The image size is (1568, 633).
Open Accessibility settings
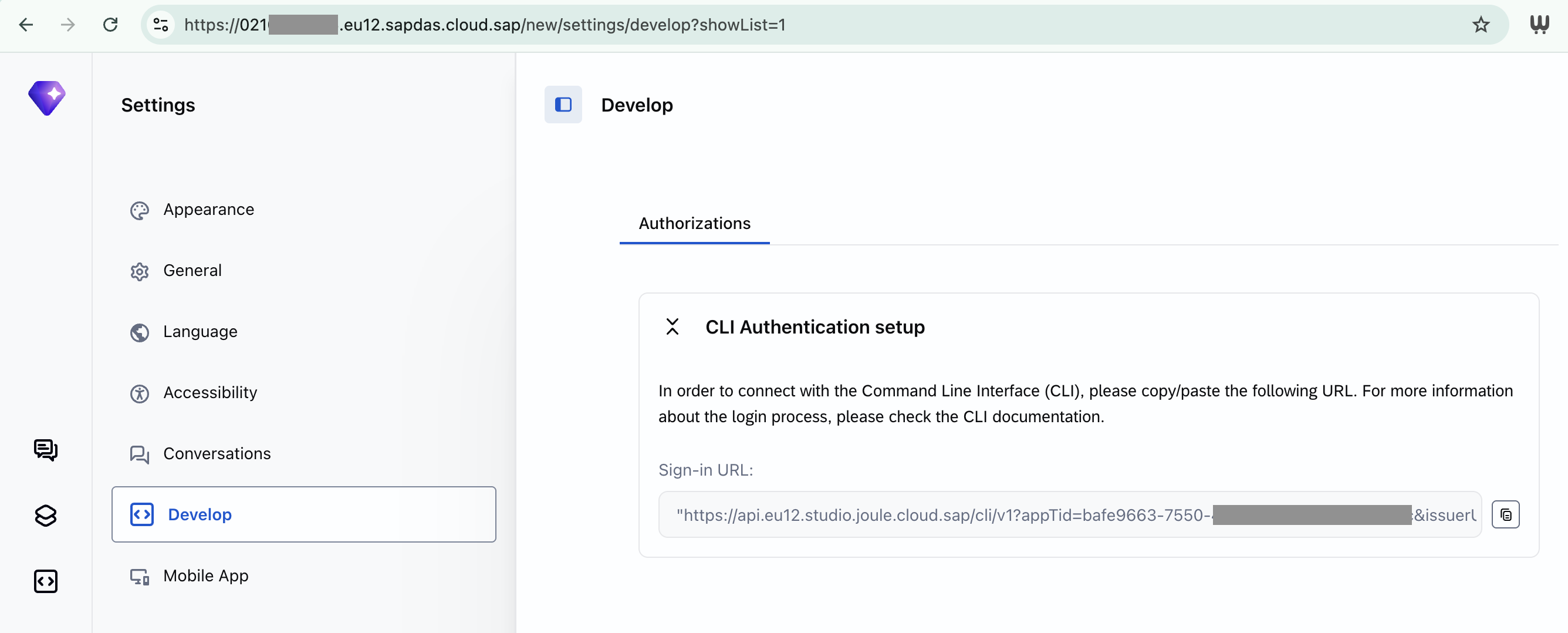click(x=304, y=392)
